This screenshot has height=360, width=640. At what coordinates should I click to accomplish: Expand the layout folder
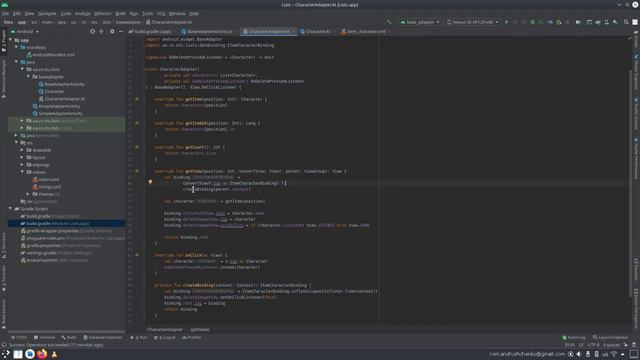22,158
